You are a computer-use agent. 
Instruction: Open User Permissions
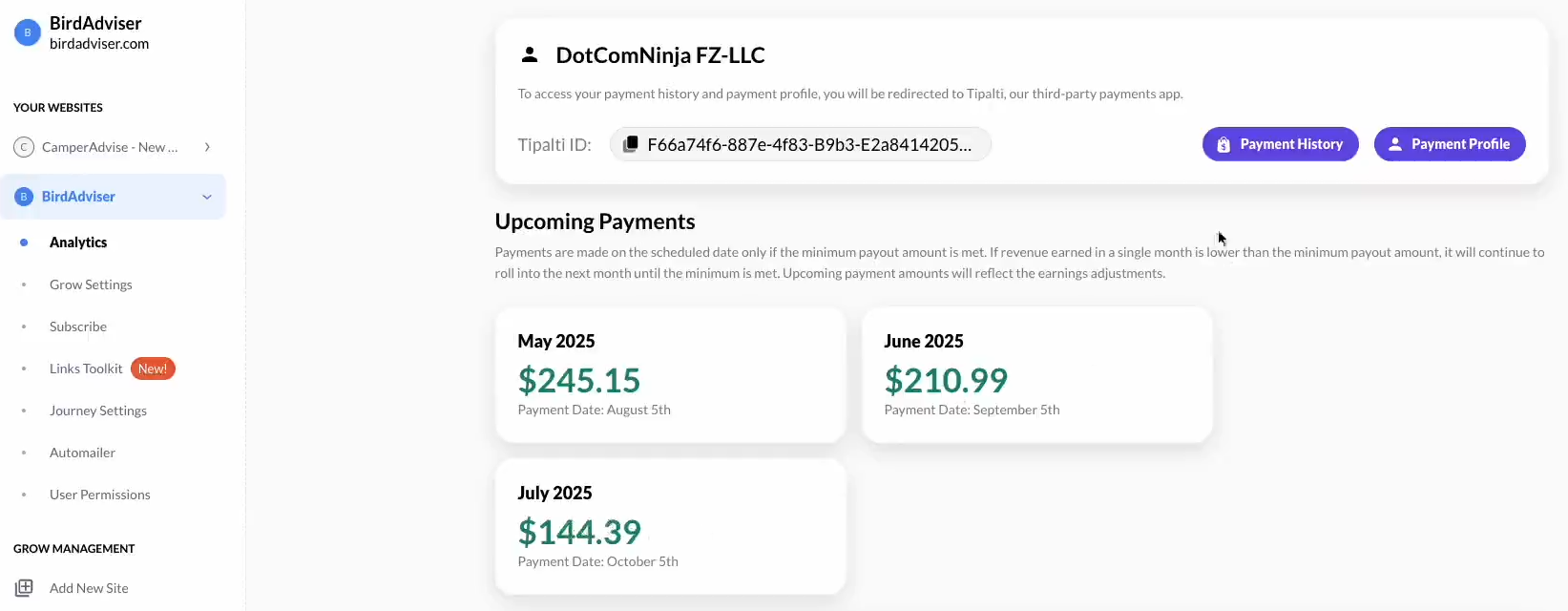coord(100,495)
